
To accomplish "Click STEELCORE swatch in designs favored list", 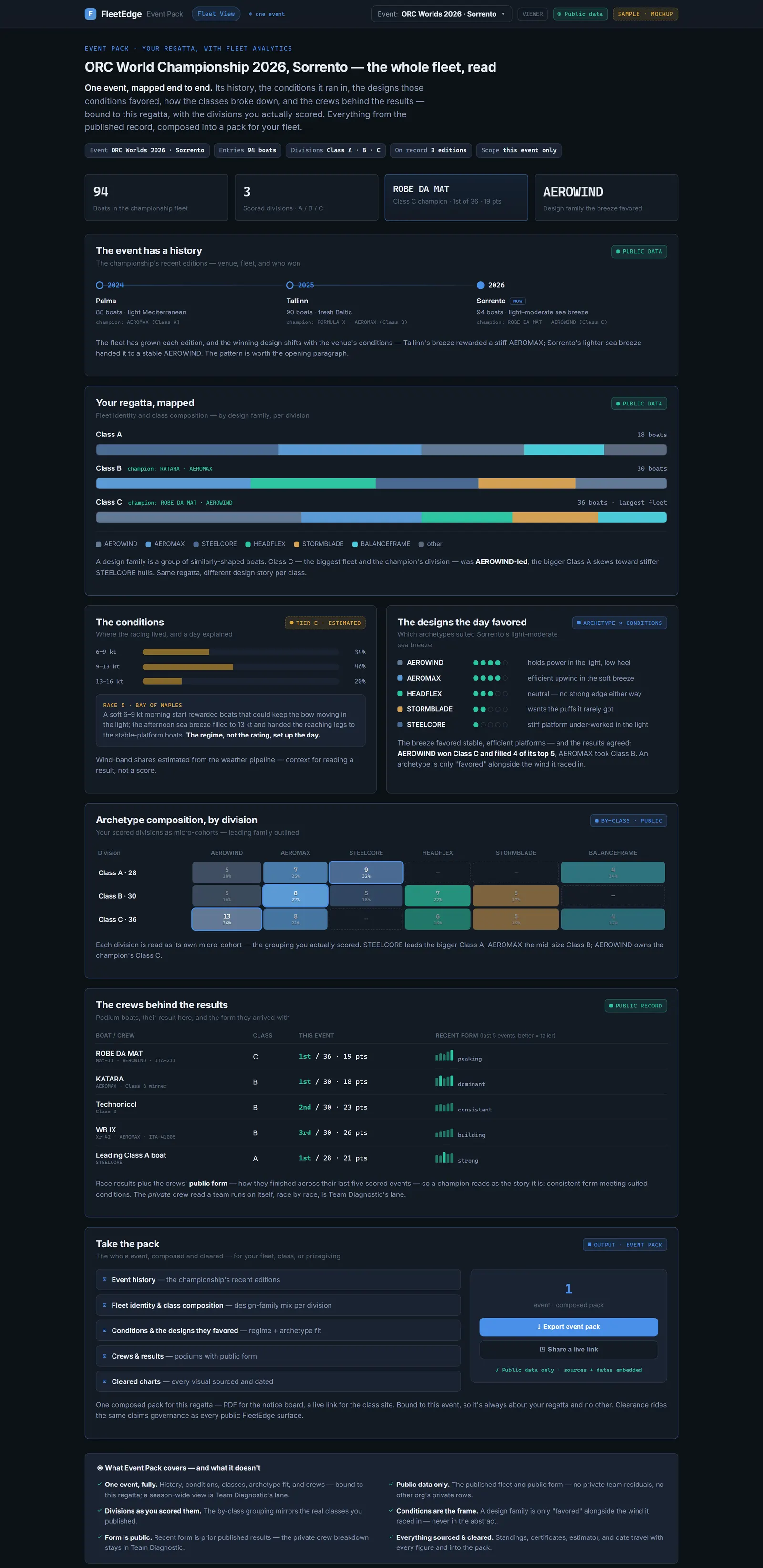I will [x=400, y=725].
